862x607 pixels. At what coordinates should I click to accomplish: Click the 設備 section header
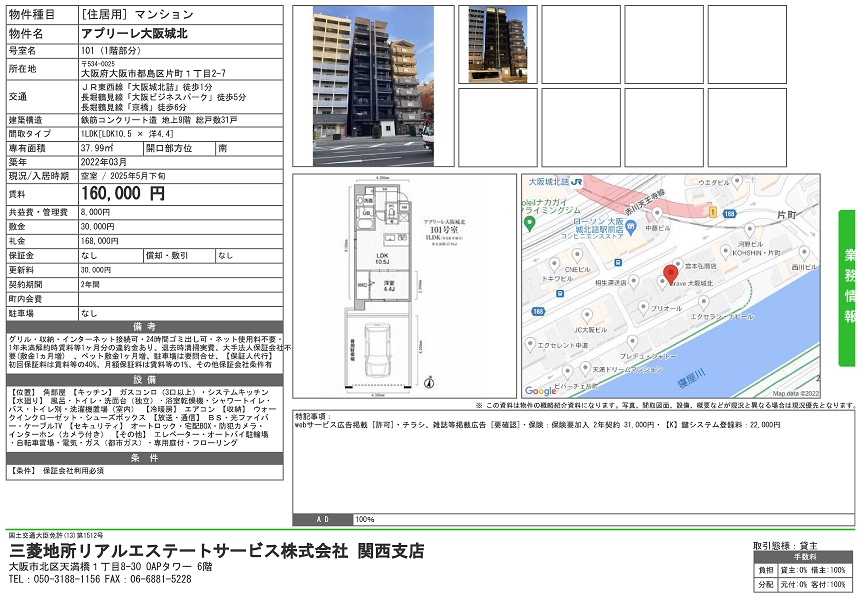point(144,379)
